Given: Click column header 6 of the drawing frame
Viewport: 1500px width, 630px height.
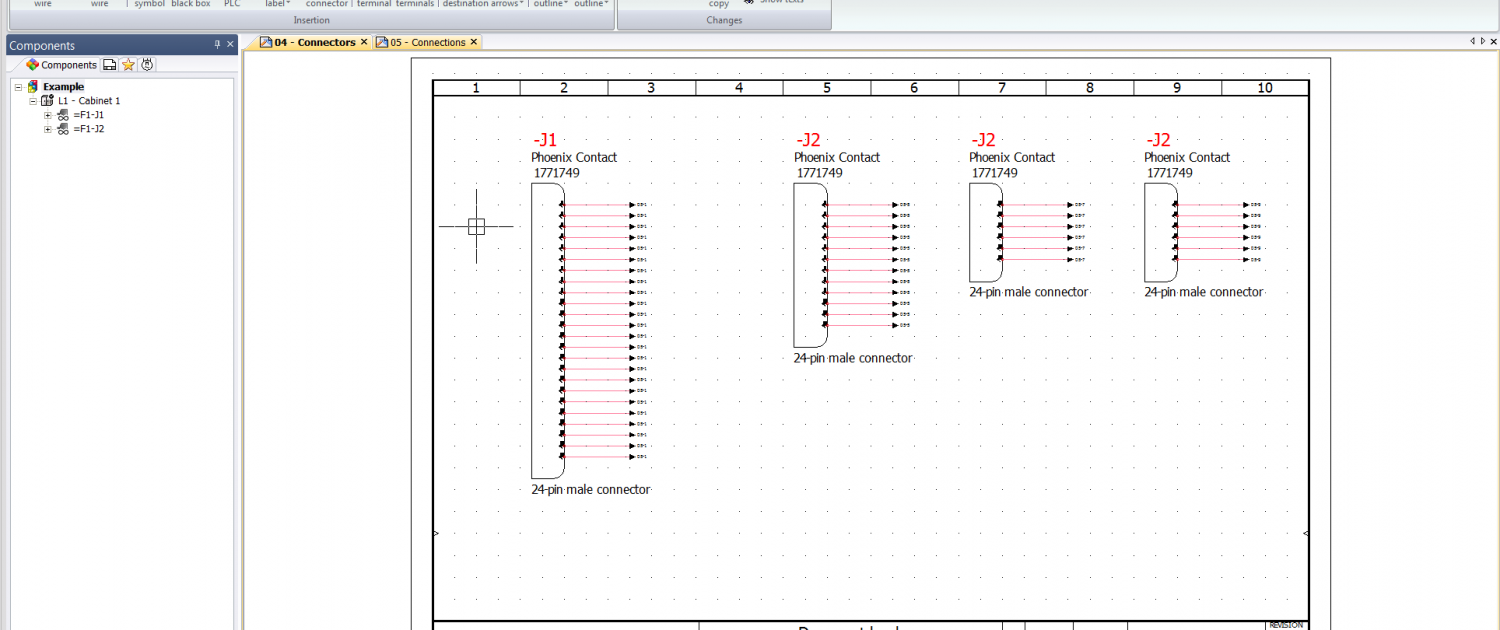Looking at the screenshot, I should [x=914, y=88].
